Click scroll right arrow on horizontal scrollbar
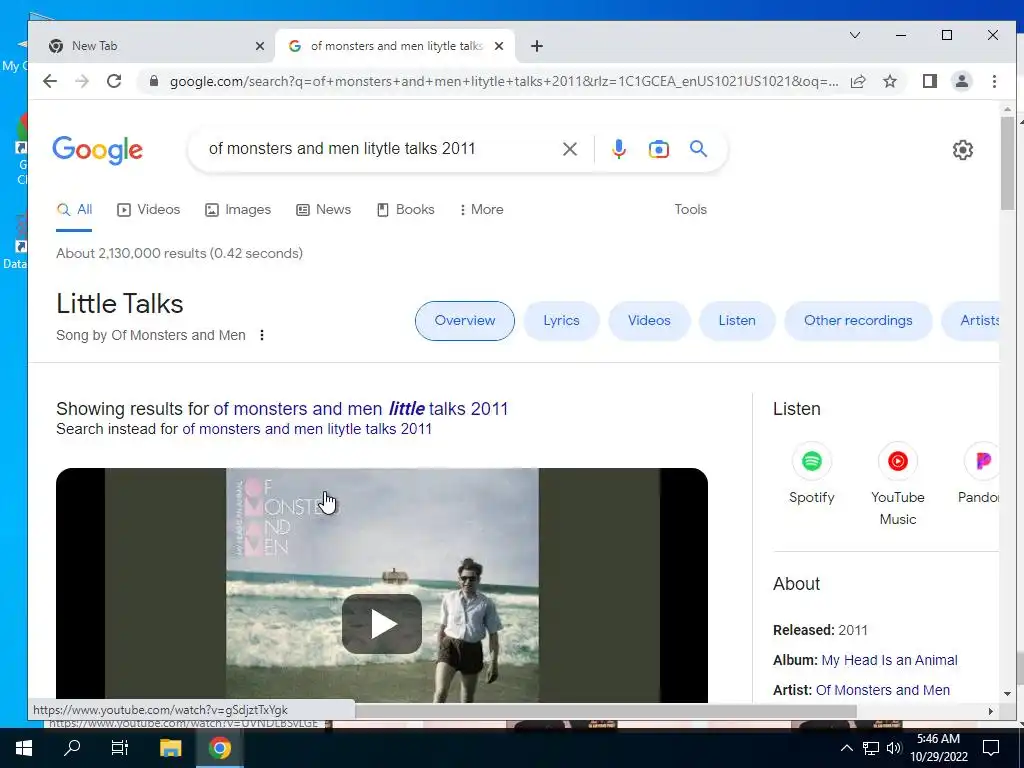Screen dimensions: 1024x768 pyautogui.click(x=991, y=711)
